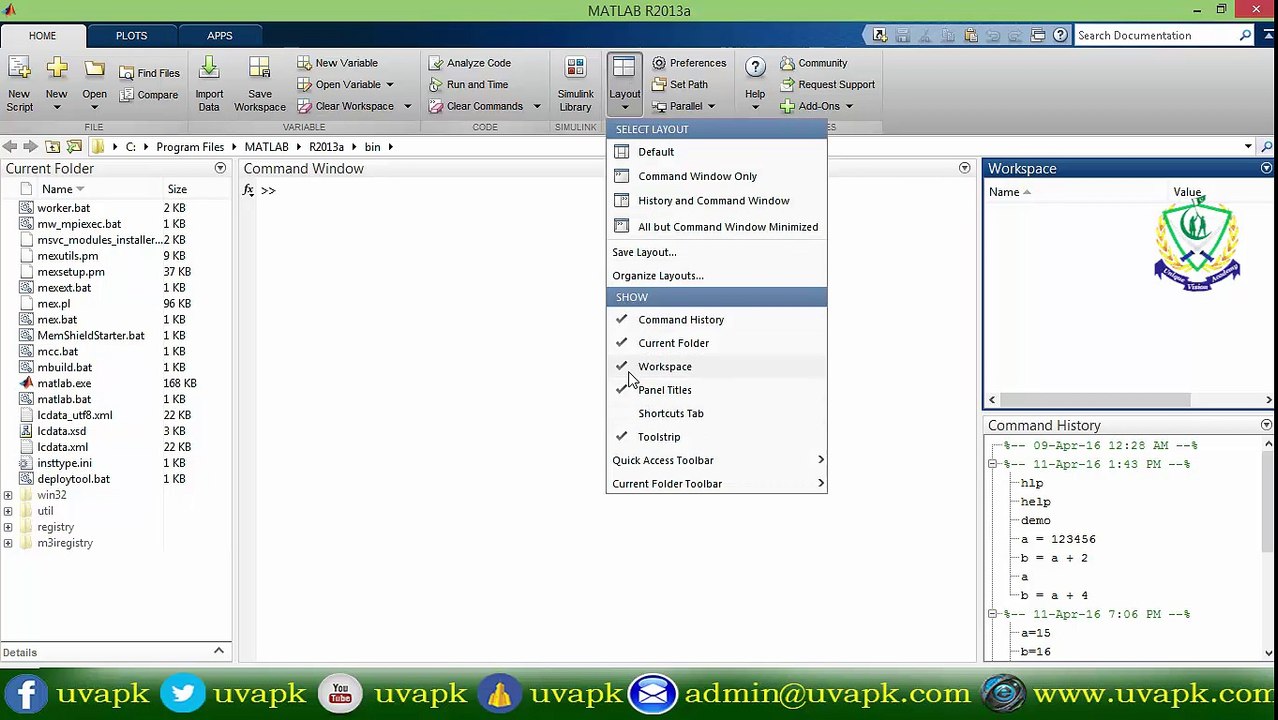Expand the registry folder node
Screen dimensions: 1278x720
click(x=8, y=527)
